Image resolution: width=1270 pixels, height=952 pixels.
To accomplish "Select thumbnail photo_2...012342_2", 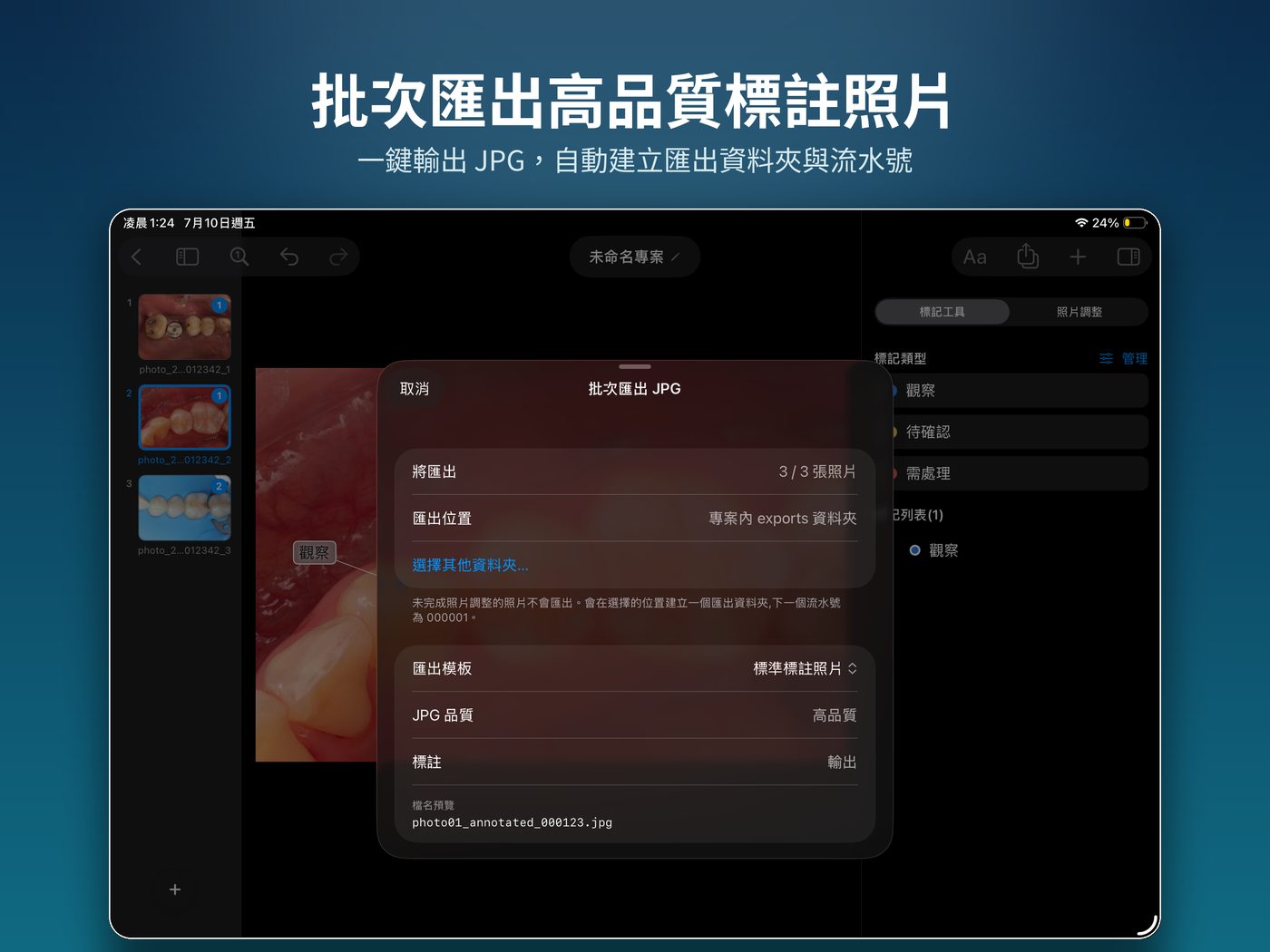I will click(x=184, y=417).
